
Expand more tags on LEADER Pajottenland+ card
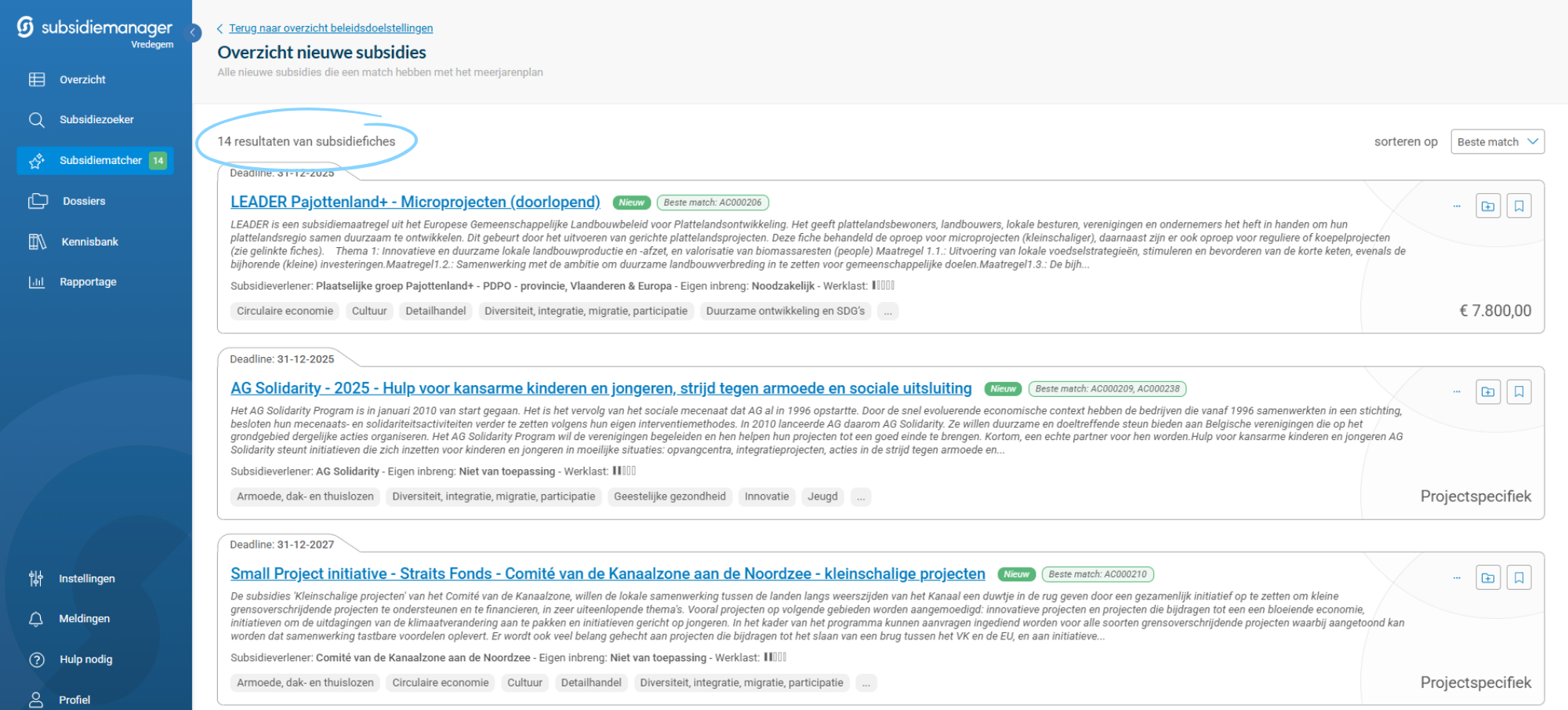coord(887,311)
